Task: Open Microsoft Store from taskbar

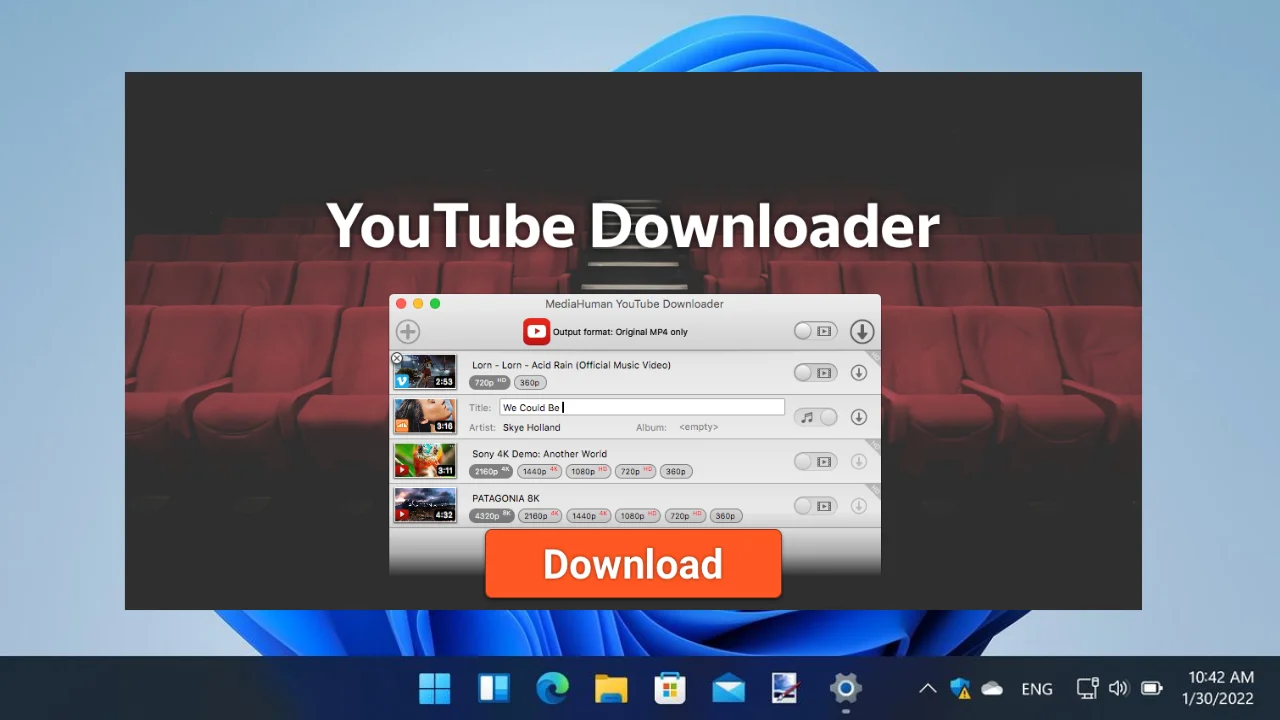Action: (x=670, y=688)
